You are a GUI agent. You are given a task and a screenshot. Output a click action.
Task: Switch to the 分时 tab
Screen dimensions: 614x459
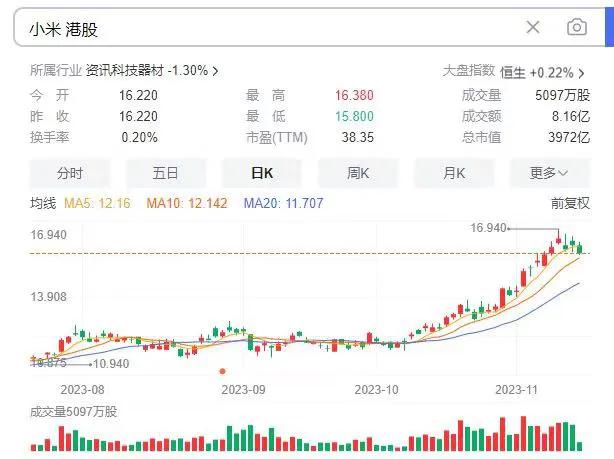[x=70, y=173]
